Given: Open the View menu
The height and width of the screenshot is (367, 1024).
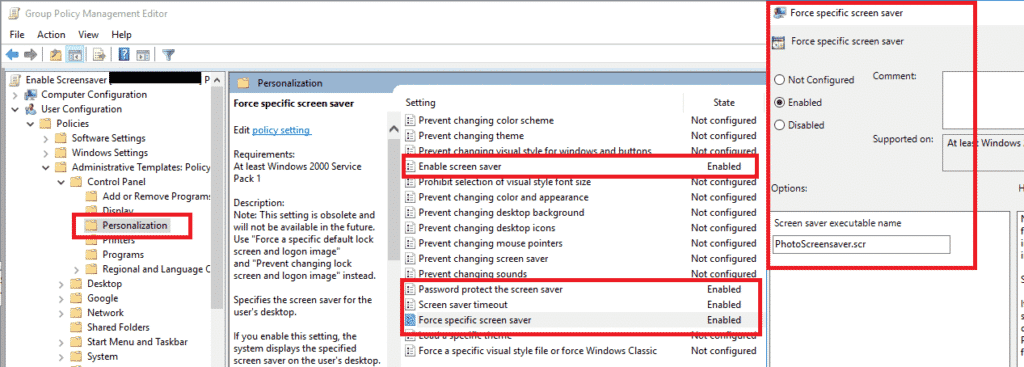Looking at the screenshot, I should tap(88, 35).
